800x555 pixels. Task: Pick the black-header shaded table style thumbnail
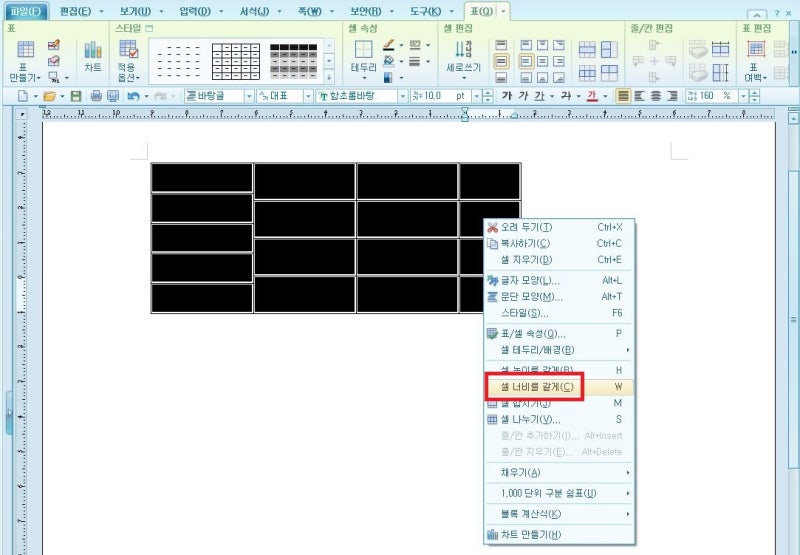pyautogui.click(x=293, y=61)
